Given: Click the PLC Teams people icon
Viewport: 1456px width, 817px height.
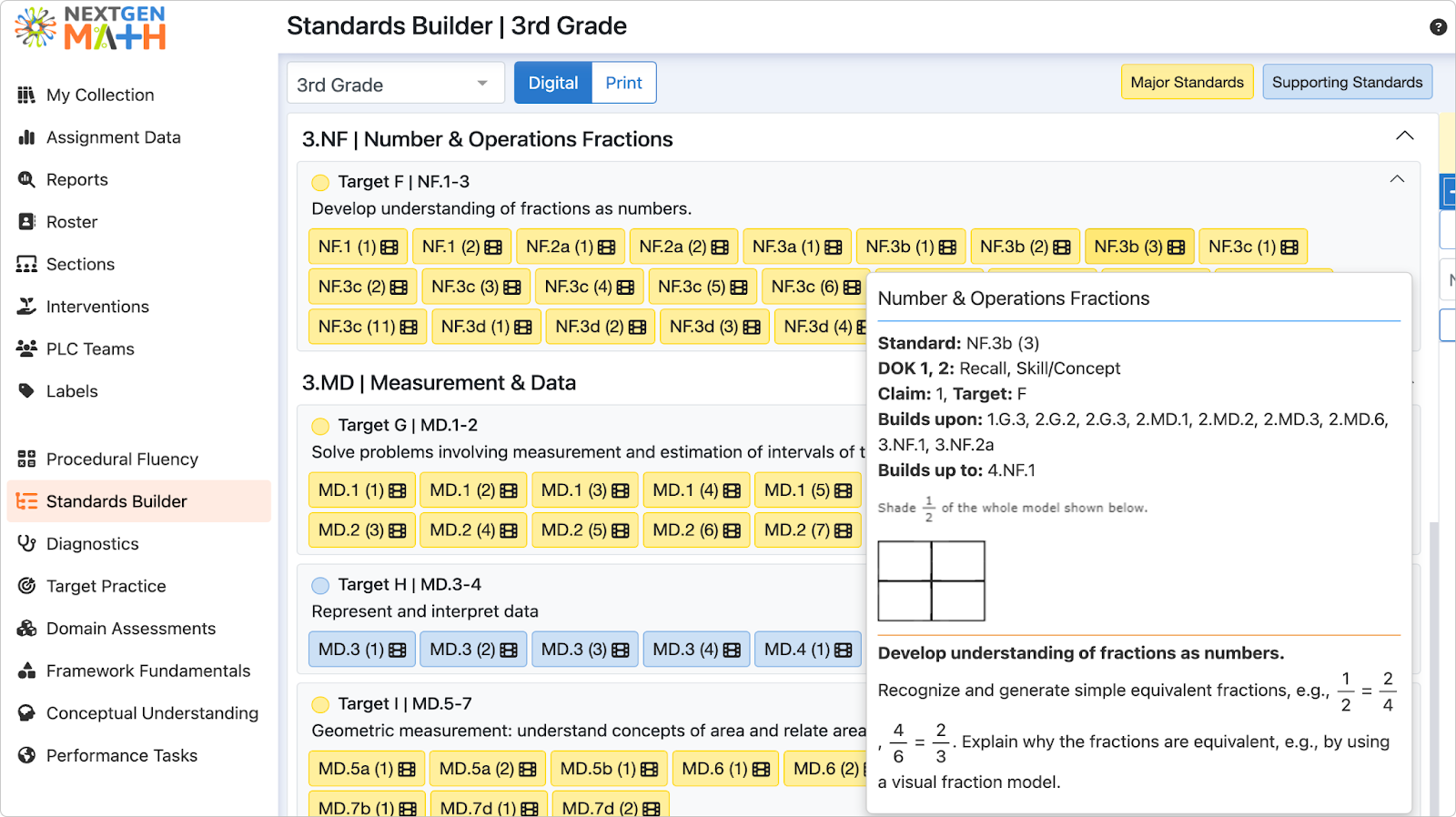Looking at the screenshot, I should coord(26,348).
